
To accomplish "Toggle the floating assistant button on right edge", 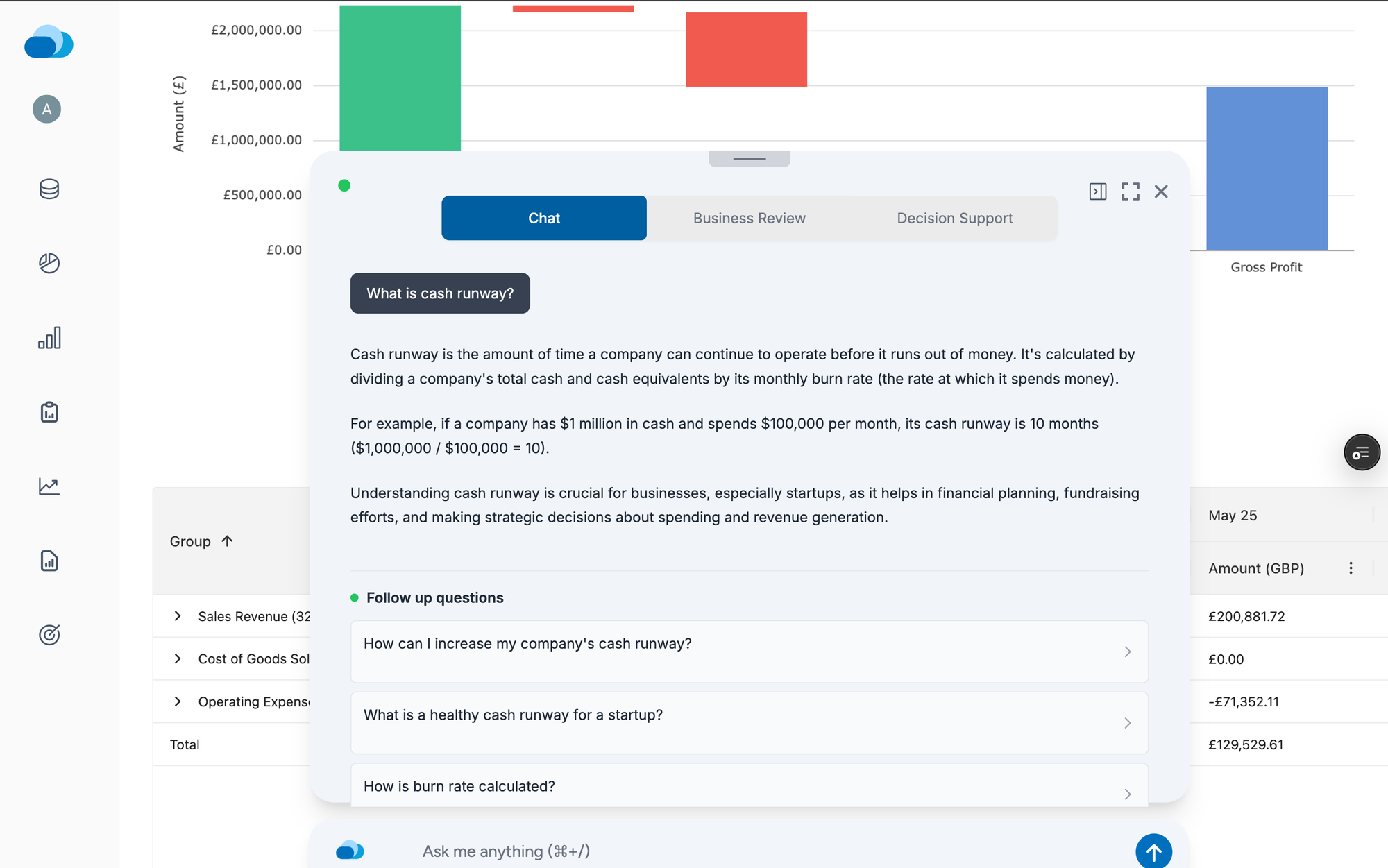I will pyautogui.click(x=1362, y=452).
